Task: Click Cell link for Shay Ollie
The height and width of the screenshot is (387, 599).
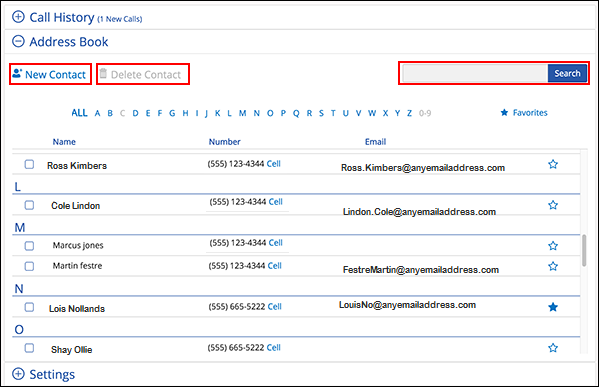Action: tap(274, 347)
